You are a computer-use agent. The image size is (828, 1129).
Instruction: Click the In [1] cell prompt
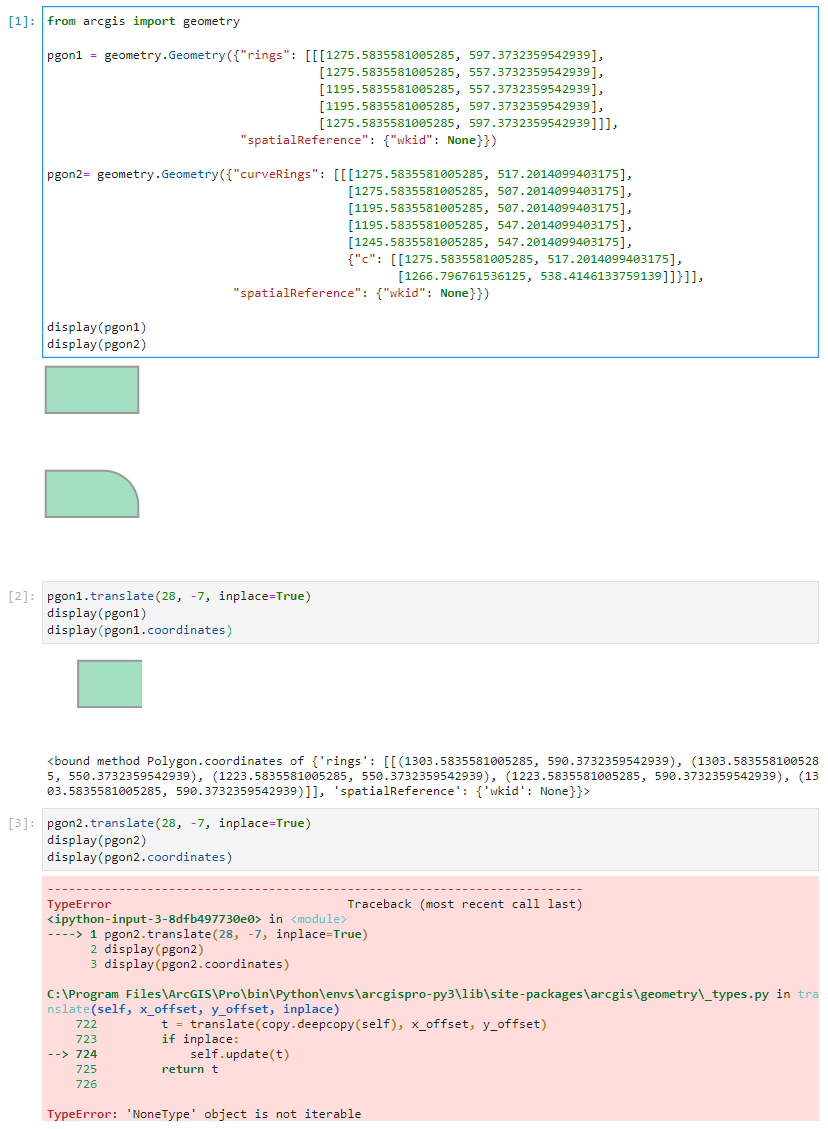click(x=20, y=20)
